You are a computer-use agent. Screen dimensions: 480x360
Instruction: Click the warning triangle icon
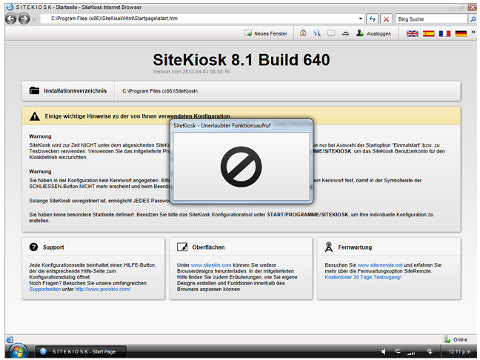coord(35,116)
